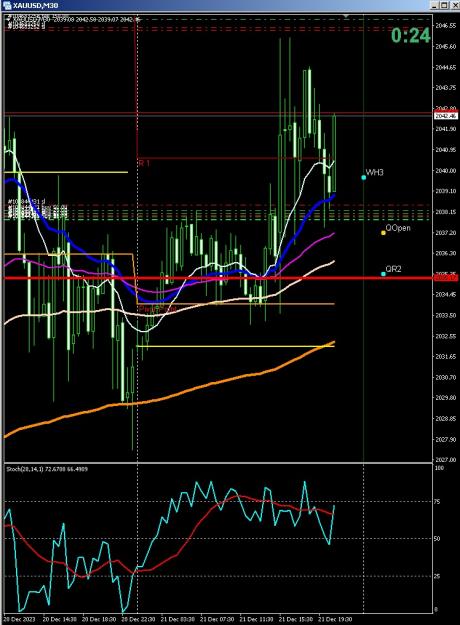
Task: Click 2040.00 on the price scale
Action: click(446, 171)
